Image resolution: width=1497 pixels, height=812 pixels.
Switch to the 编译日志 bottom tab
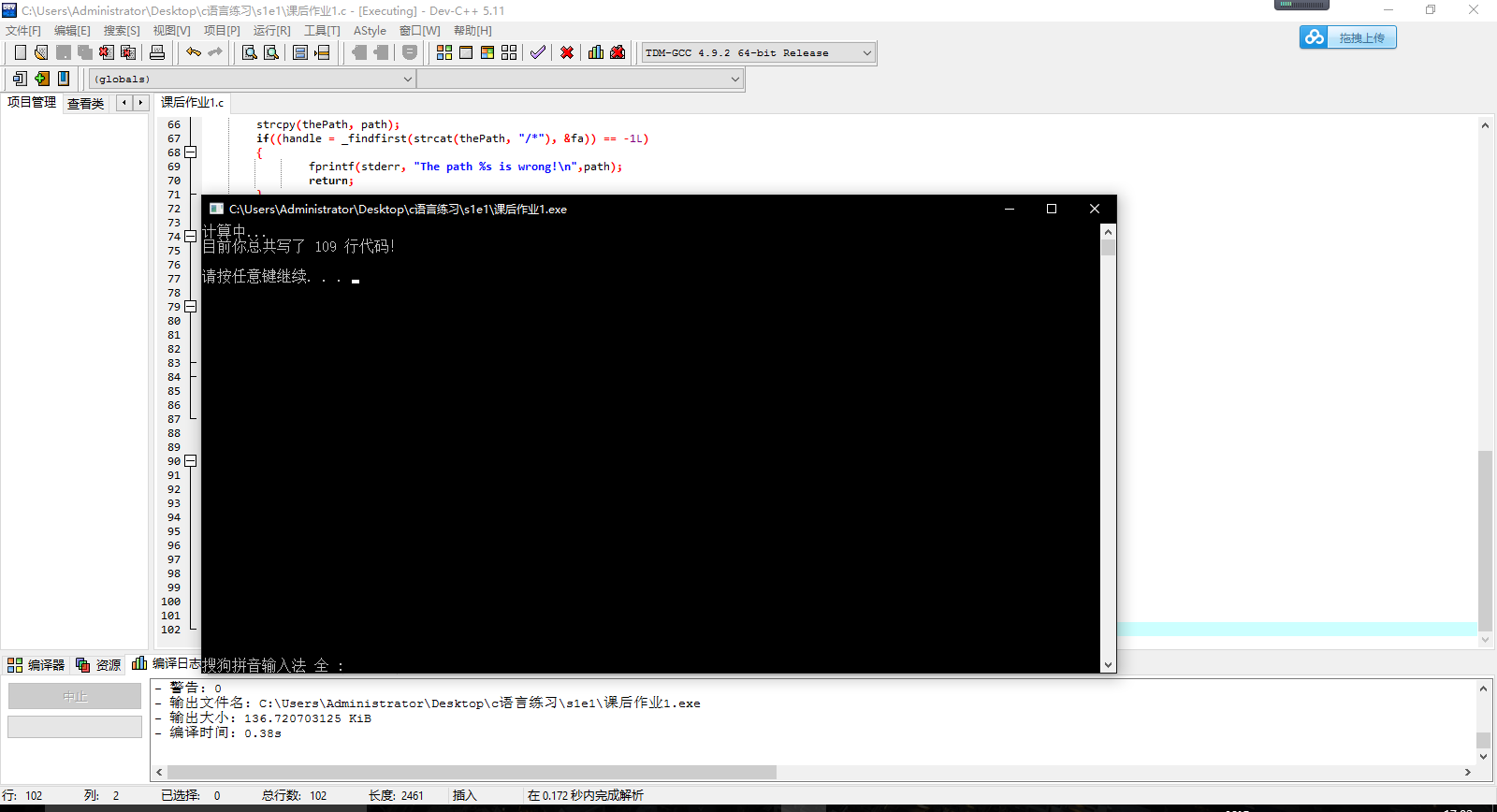[x=166, y=663]
